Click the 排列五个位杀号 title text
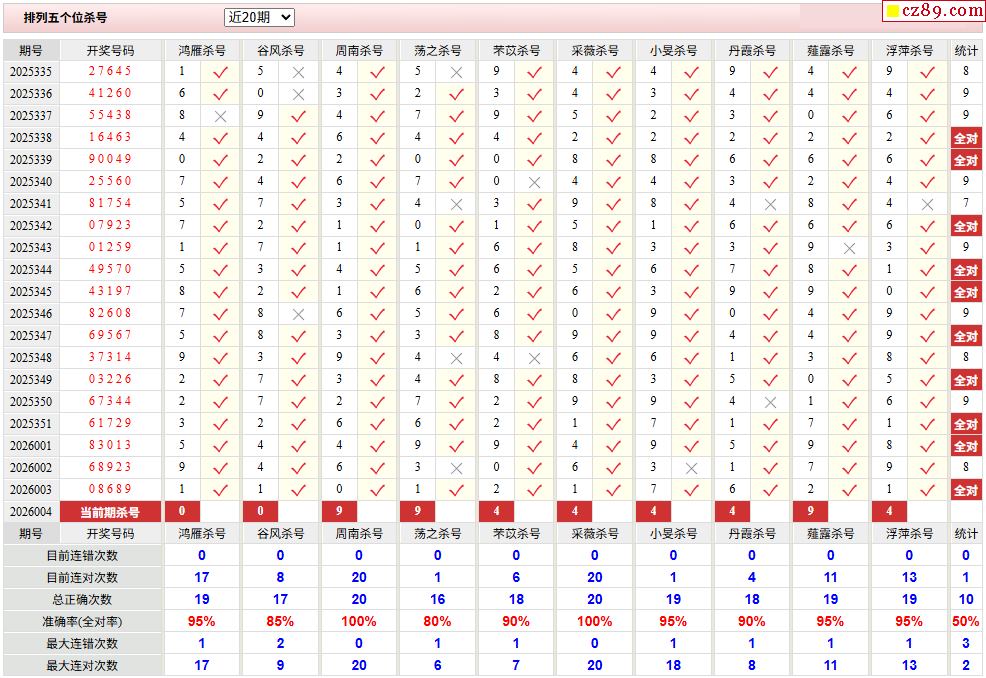This screenshot has width=986, height=678. (x=66, y=18)
